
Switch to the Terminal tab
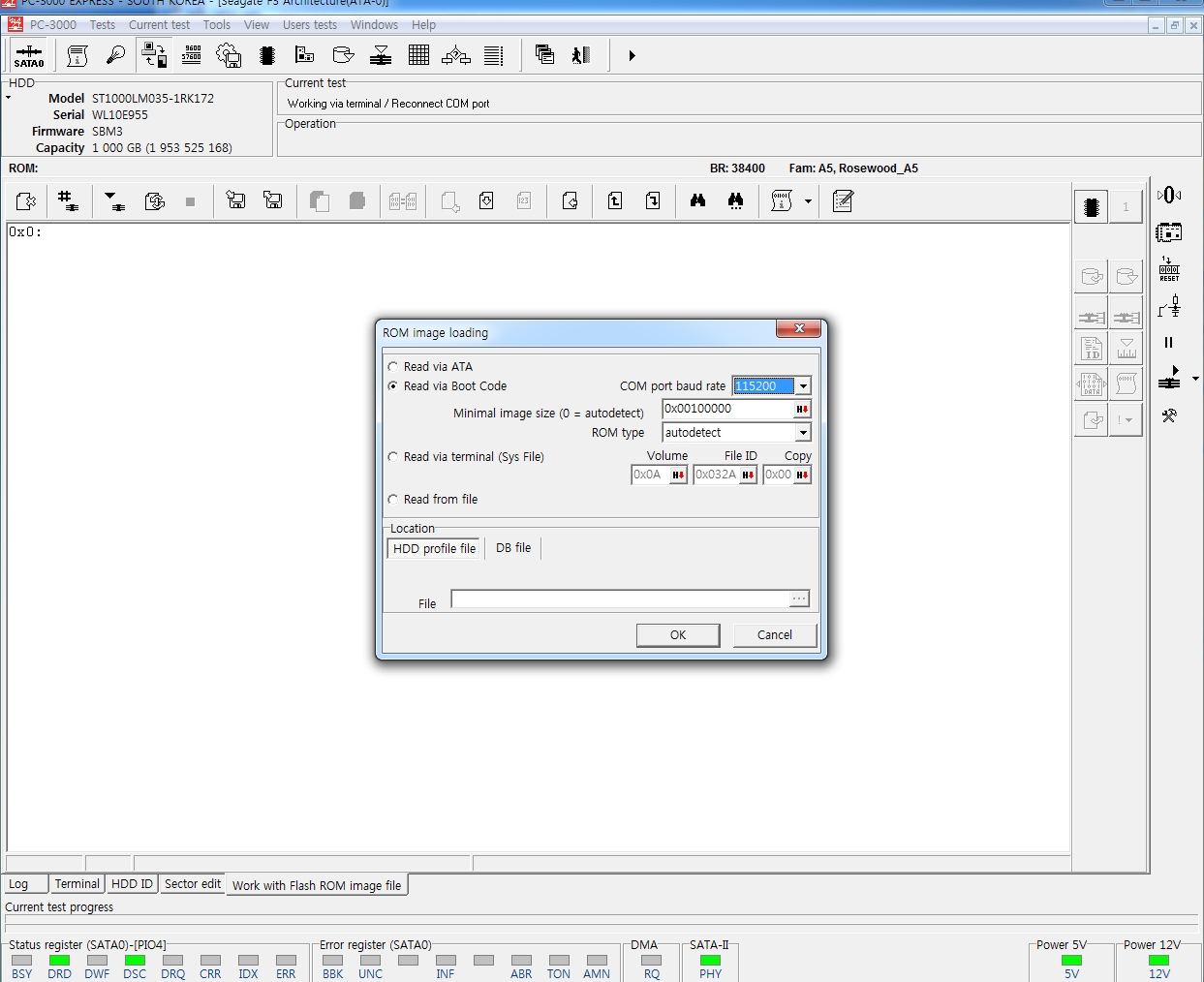(x=77, y=884)
